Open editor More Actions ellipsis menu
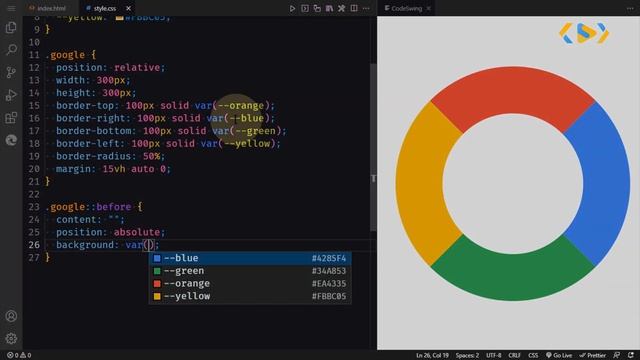The height and width of the screenshot is (360, 640). pyautogui.click(x=366, y=8)
